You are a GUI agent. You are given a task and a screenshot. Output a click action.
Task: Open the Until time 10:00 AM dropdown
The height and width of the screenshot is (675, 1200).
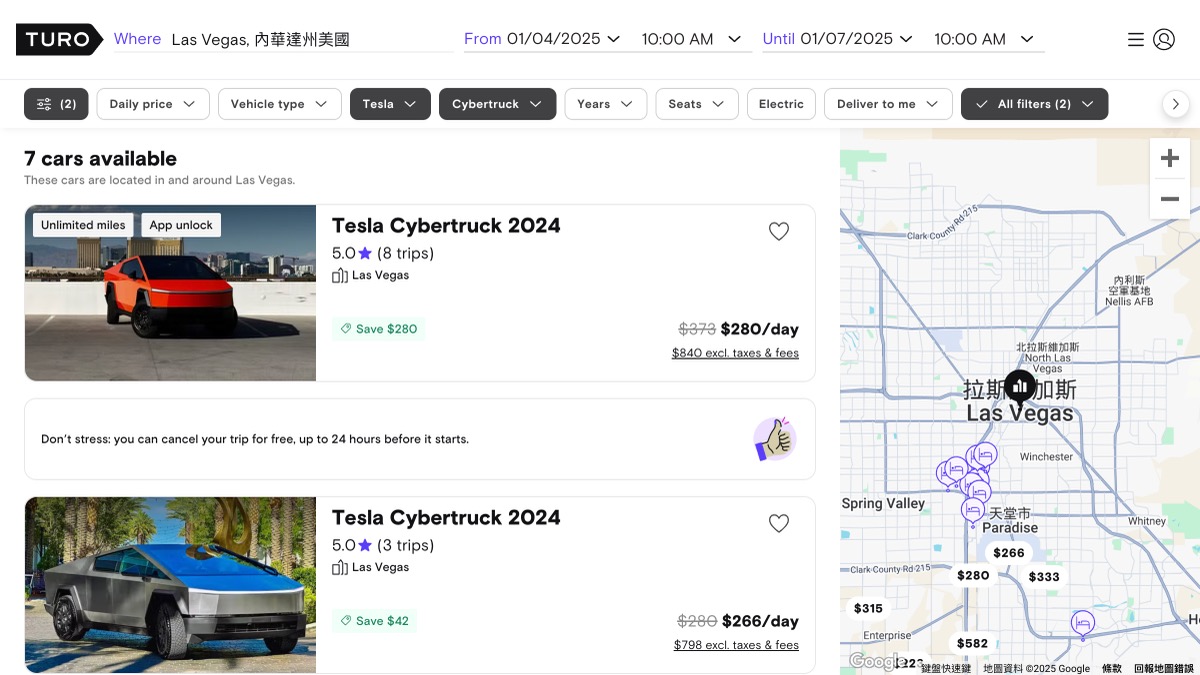[x=984, y=39]
